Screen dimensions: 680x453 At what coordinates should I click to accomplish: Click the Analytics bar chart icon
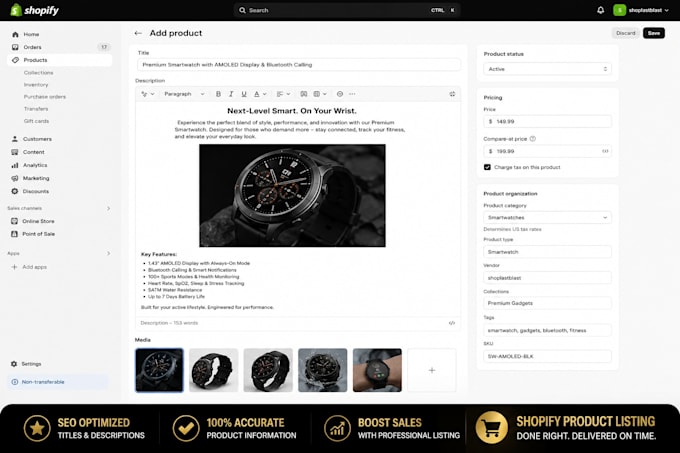point(15,165)
